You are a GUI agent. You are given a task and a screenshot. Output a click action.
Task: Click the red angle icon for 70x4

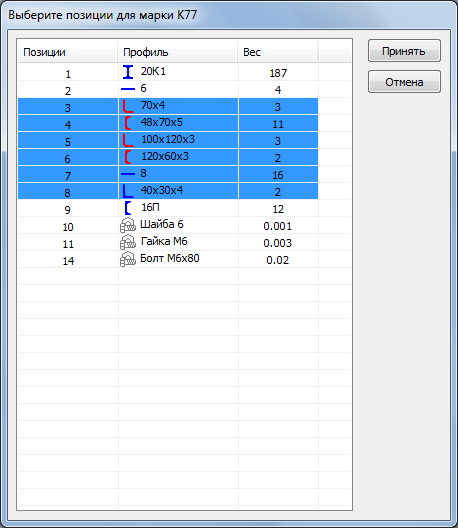(128, 106)
